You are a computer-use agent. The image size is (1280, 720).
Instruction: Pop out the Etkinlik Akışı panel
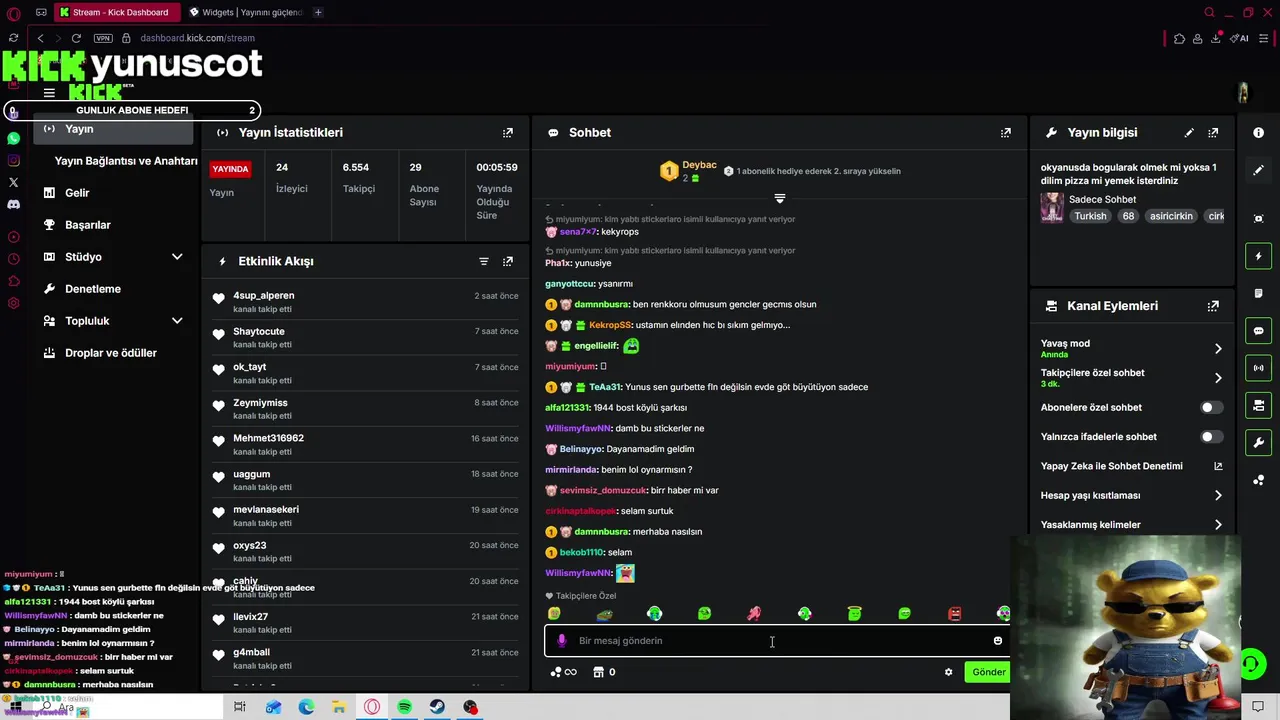tap(508, 261)
